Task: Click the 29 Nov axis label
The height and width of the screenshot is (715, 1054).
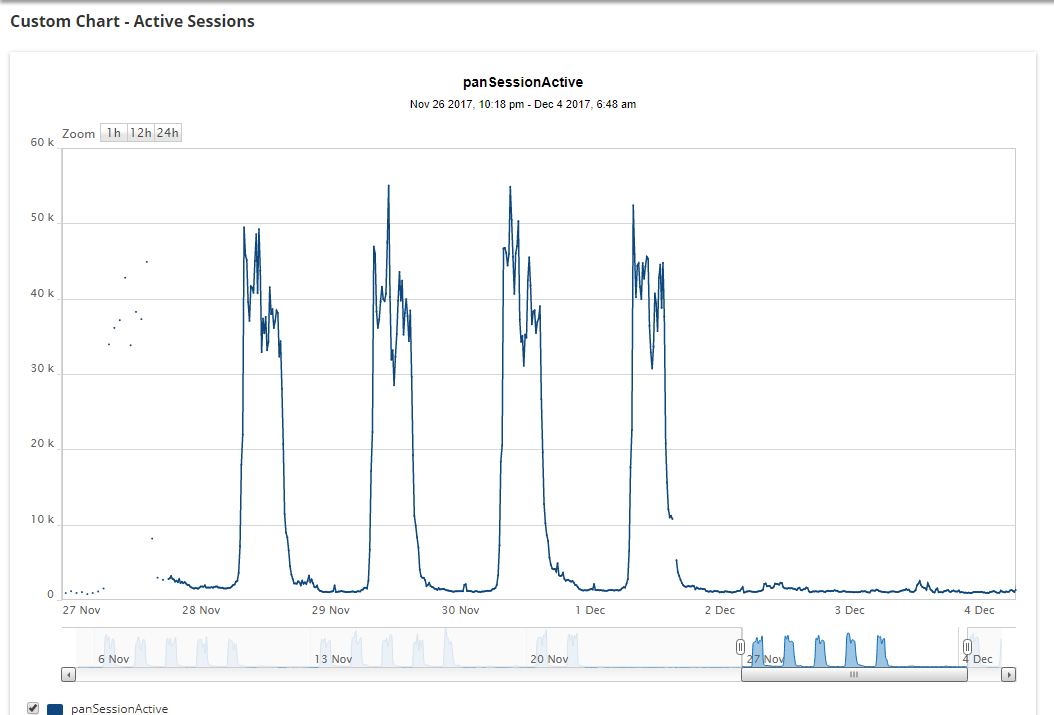Action: (x=331, y=610)
